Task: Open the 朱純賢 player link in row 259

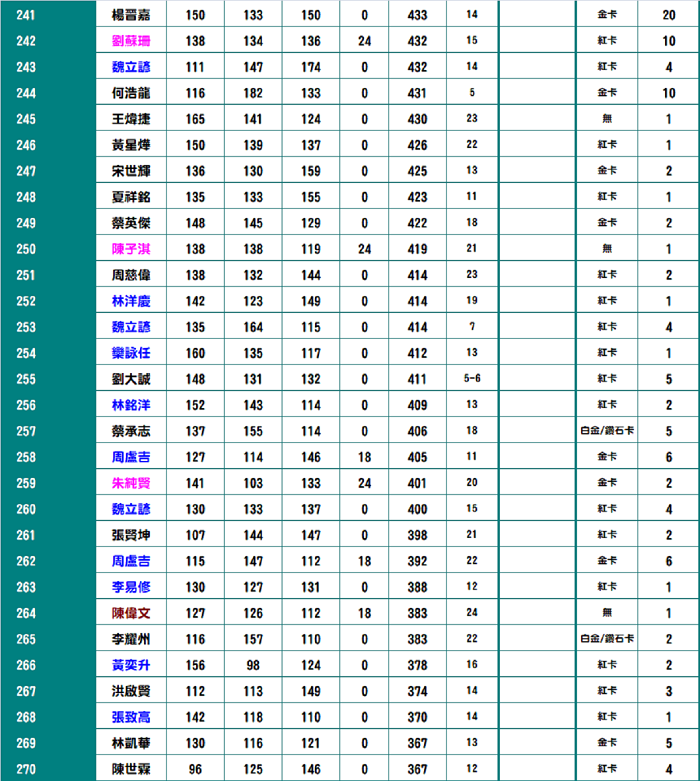Action: [131, 482]
